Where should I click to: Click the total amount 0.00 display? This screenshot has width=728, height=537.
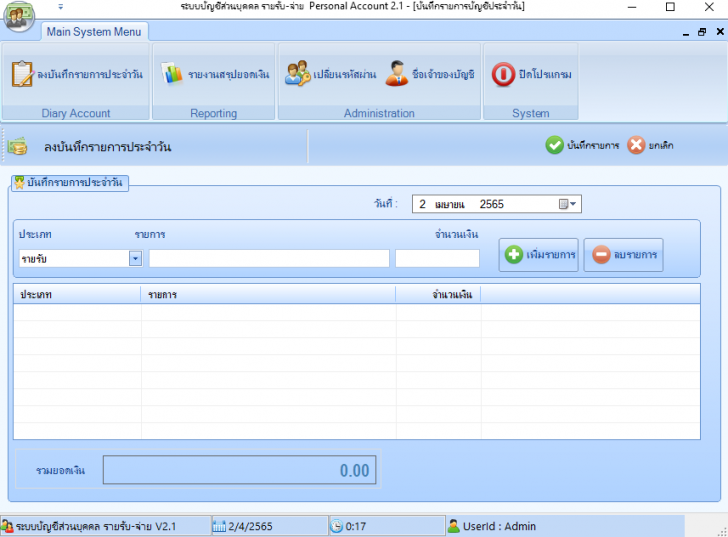pyautogui.click(x=240, y=470)
